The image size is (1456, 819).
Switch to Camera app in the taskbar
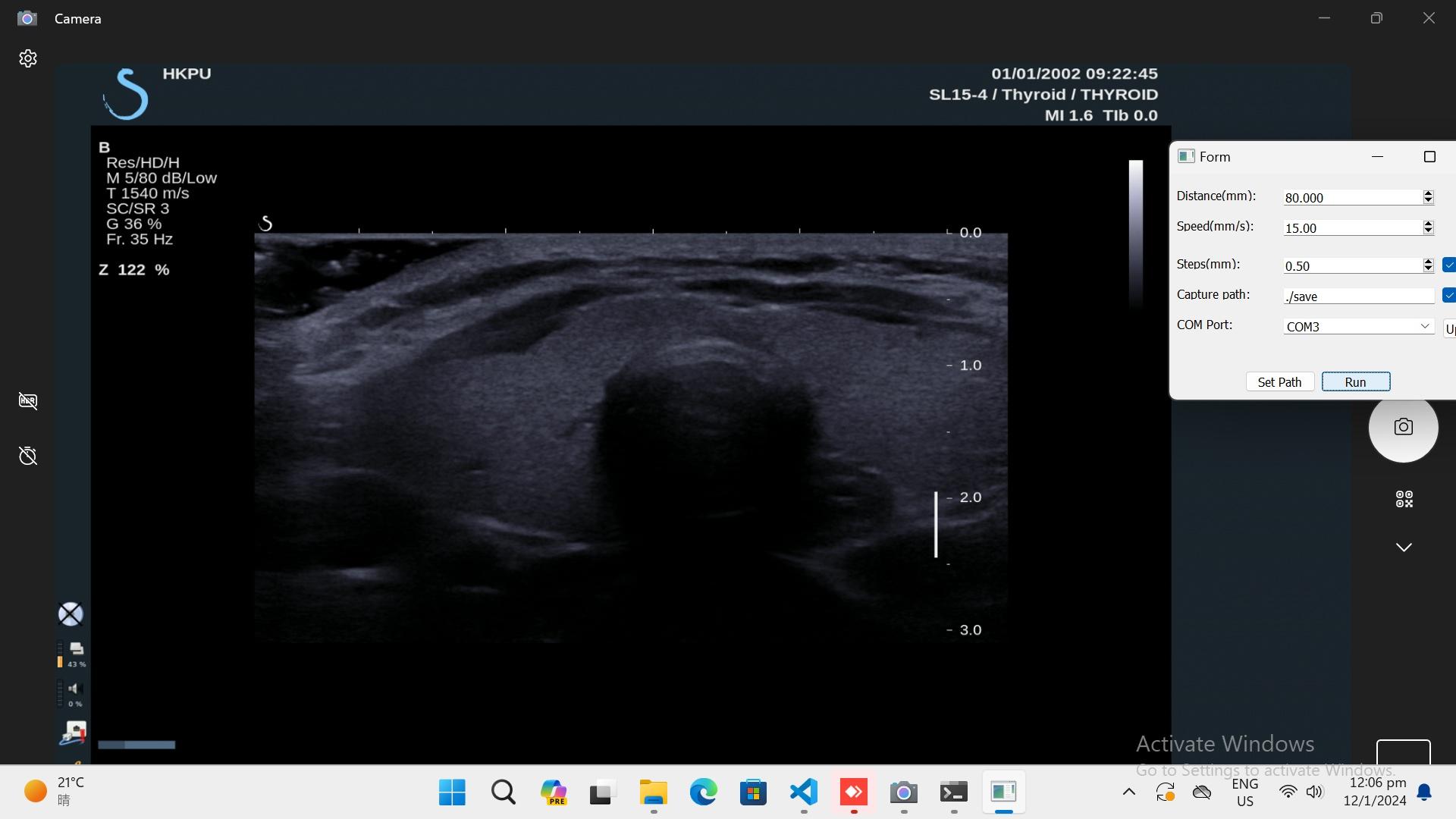904,792
